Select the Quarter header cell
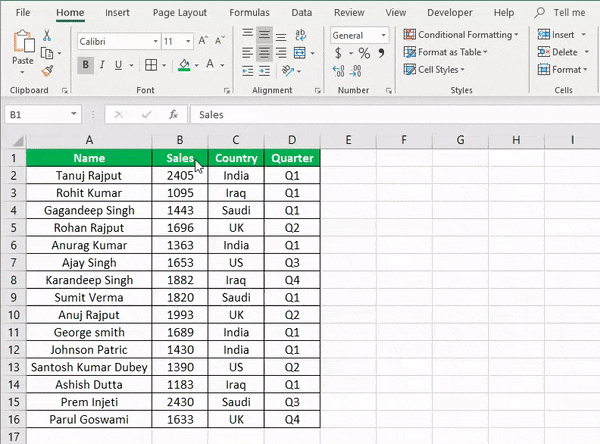This screenshot has height=444, width=600. point(292,158)
